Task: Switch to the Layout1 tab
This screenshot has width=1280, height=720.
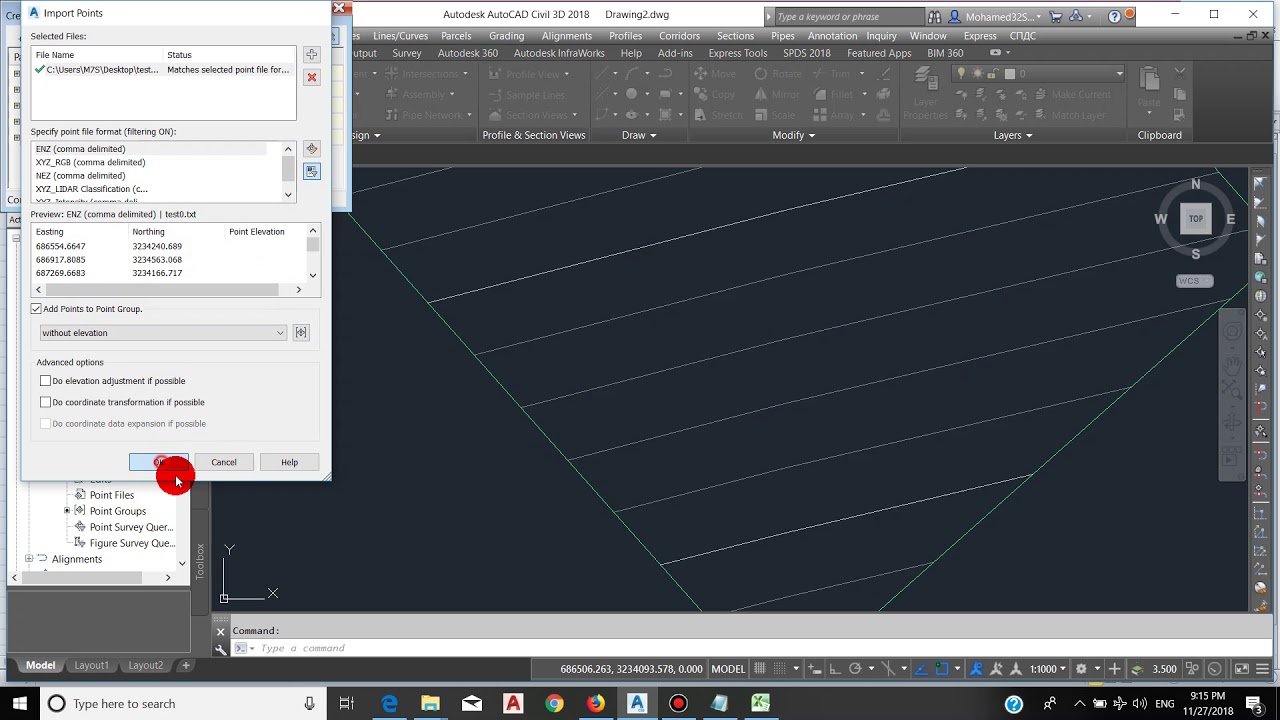Action: click(x=91, y=665)
